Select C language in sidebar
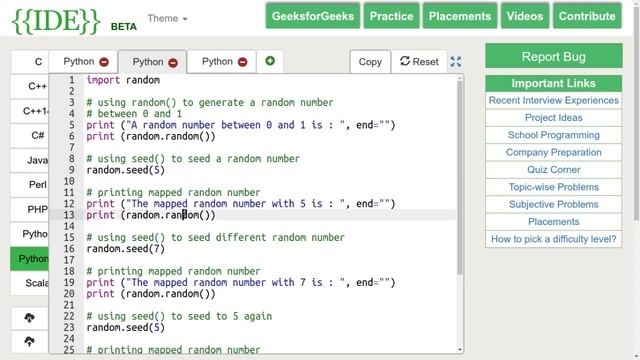The height and width of the screenshot is (360, 640). point(30,62)
